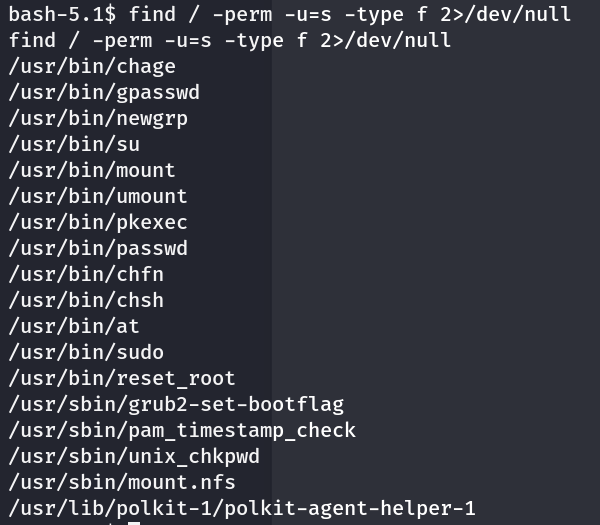Screen dimensions: 600x525
Task: Click the echoed find command on second line
Action: [230, 40]
